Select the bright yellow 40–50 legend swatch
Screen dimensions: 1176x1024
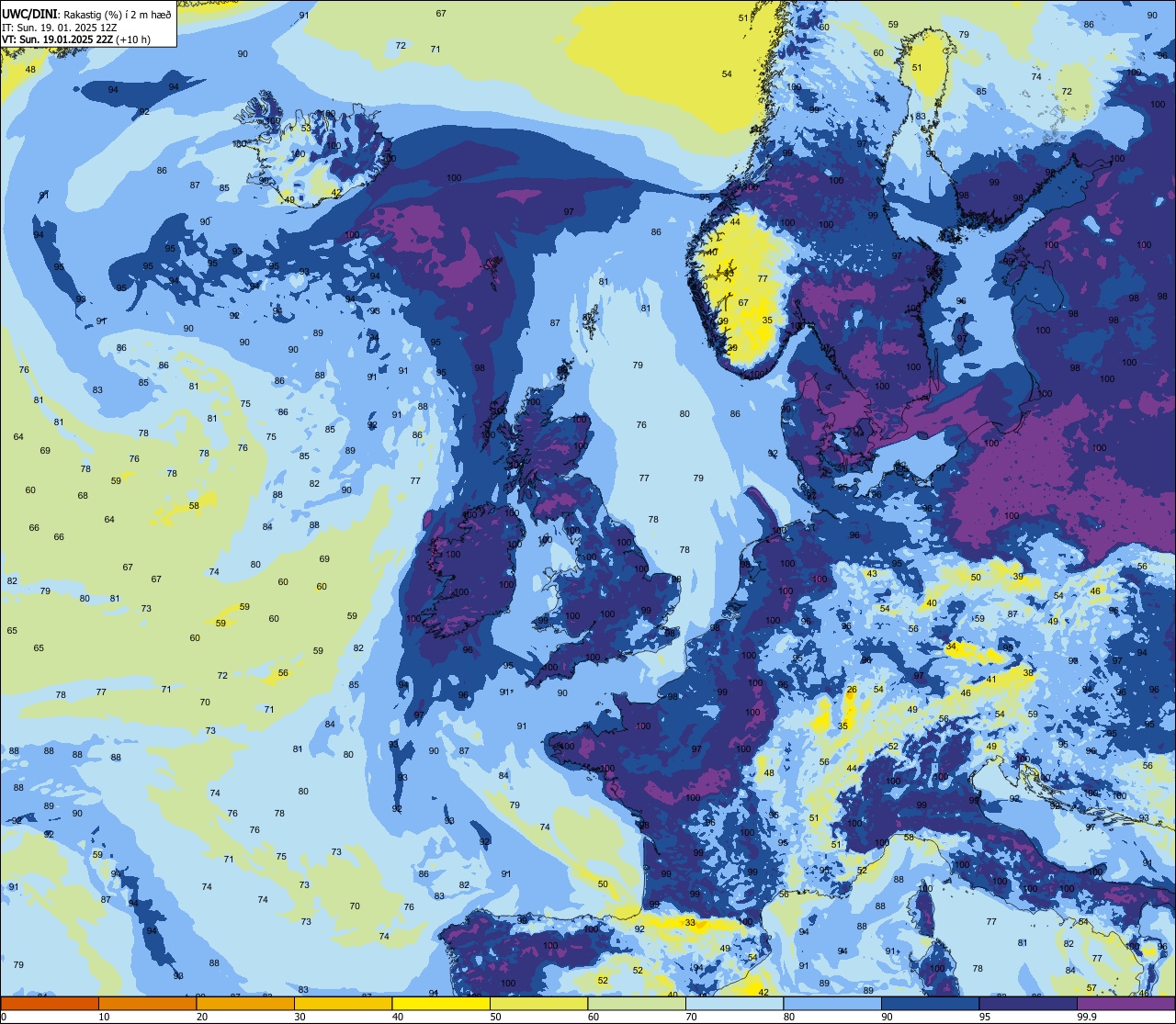pyautogui.click(x=441, y=1003)
